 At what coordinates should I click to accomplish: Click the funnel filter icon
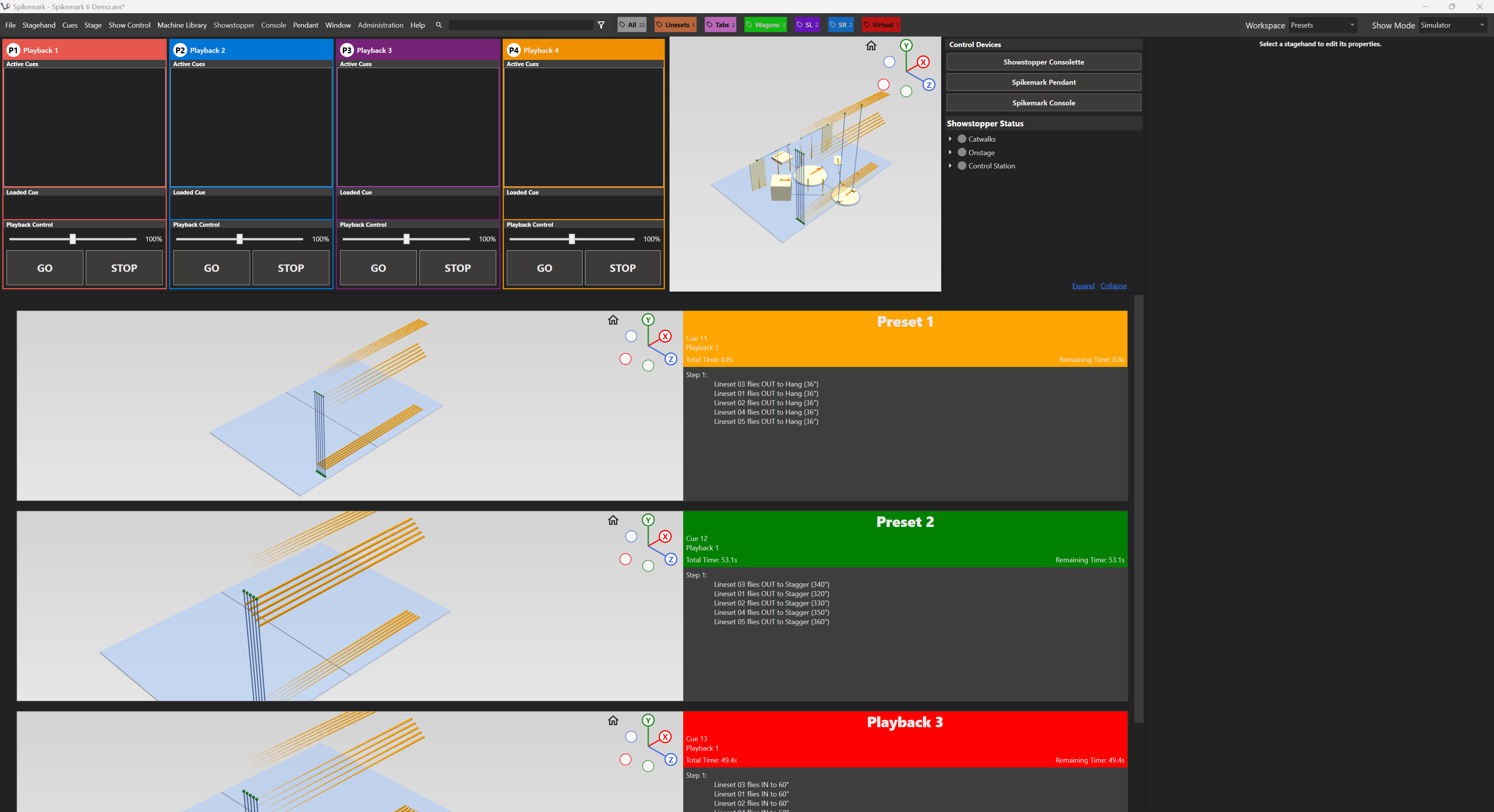coord(601,25)
